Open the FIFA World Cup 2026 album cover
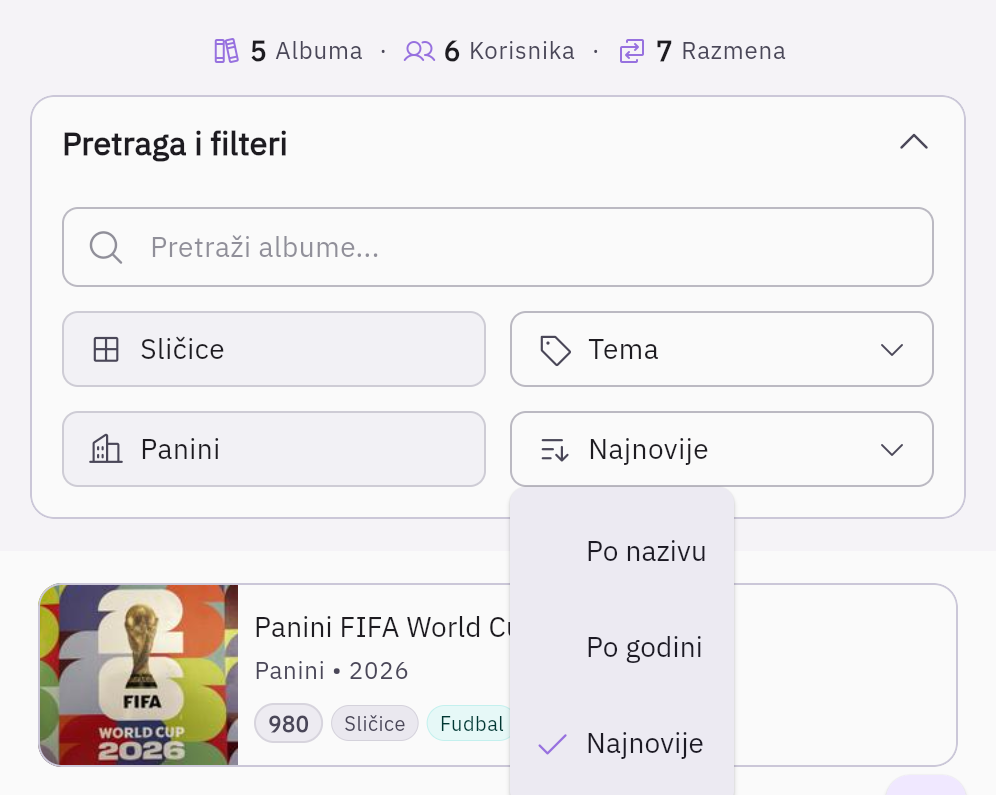 point(139,675)
